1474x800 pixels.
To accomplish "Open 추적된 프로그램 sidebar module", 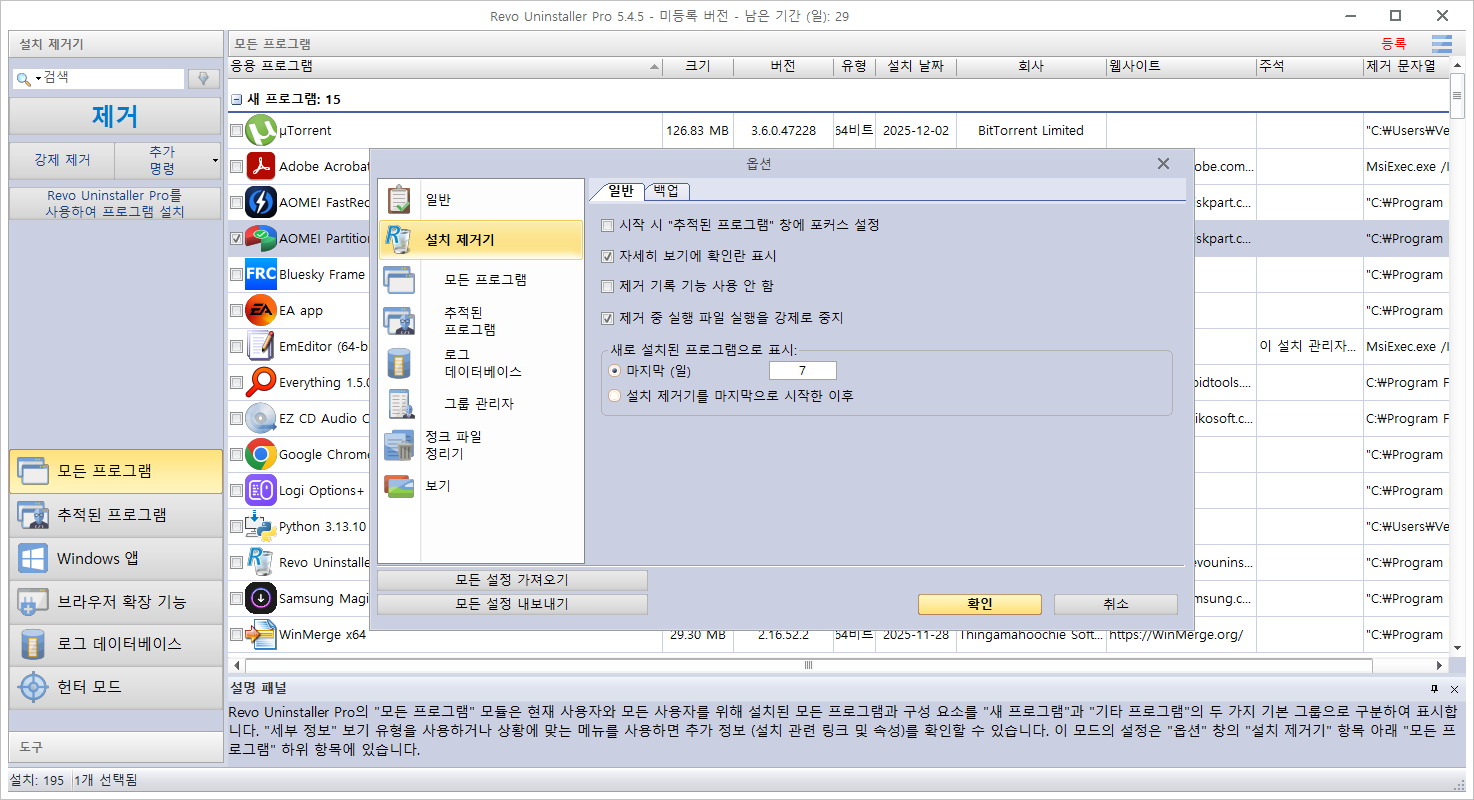I will tap(116, 515).
